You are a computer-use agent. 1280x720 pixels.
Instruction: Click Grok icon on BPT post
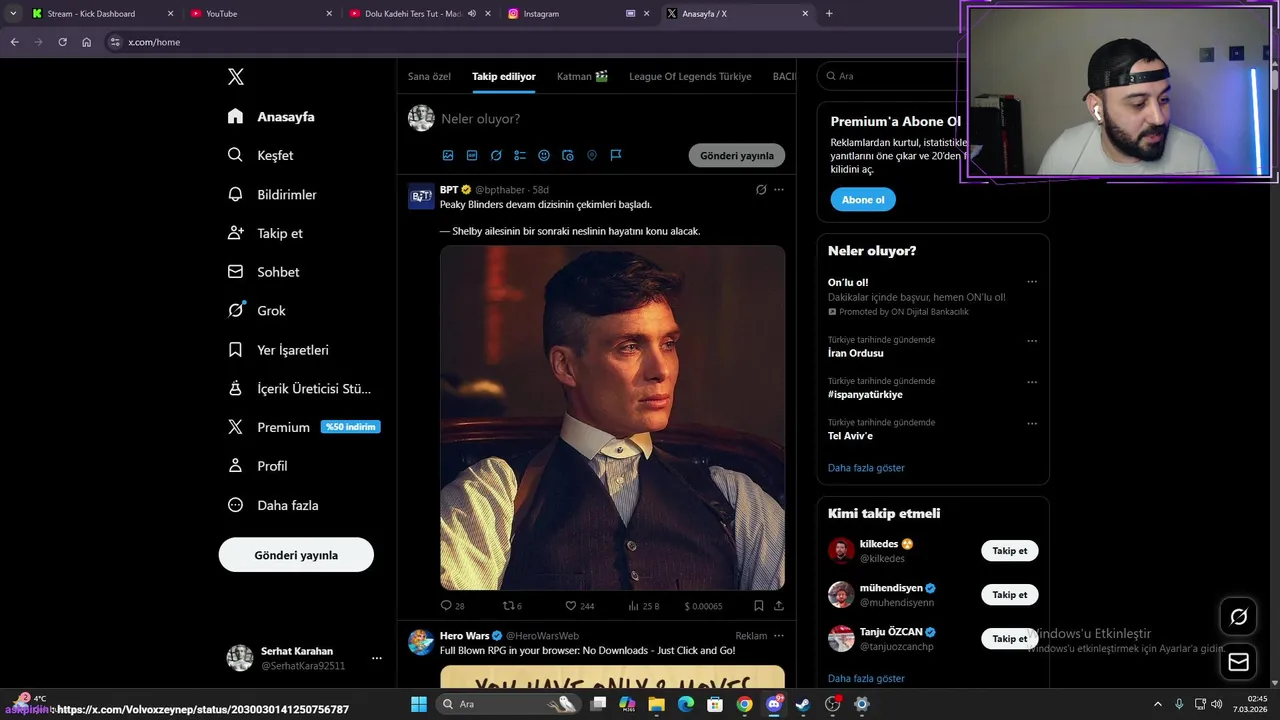(761, 189)
